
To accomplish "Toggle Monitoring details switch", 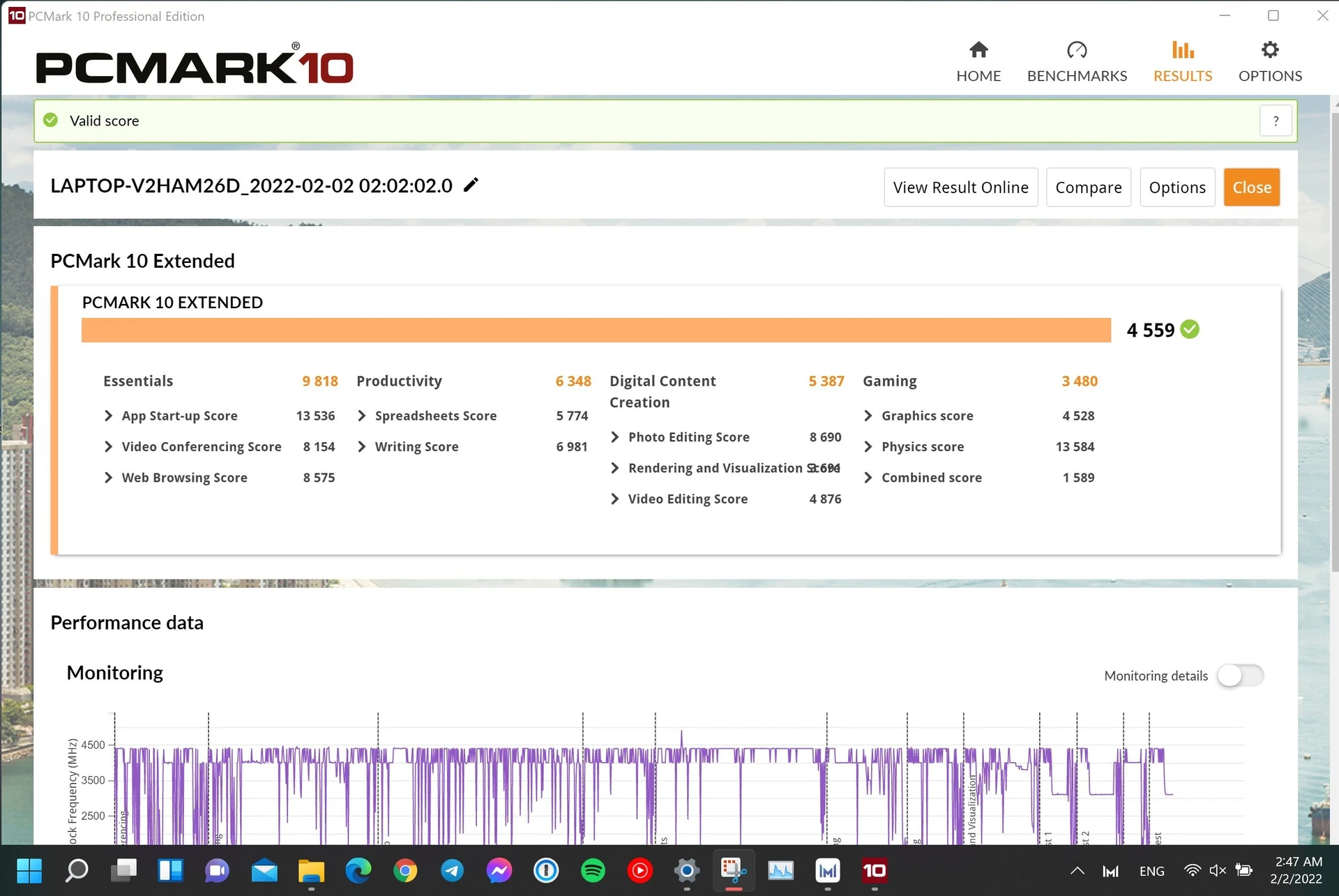I will coord(1240,676).
